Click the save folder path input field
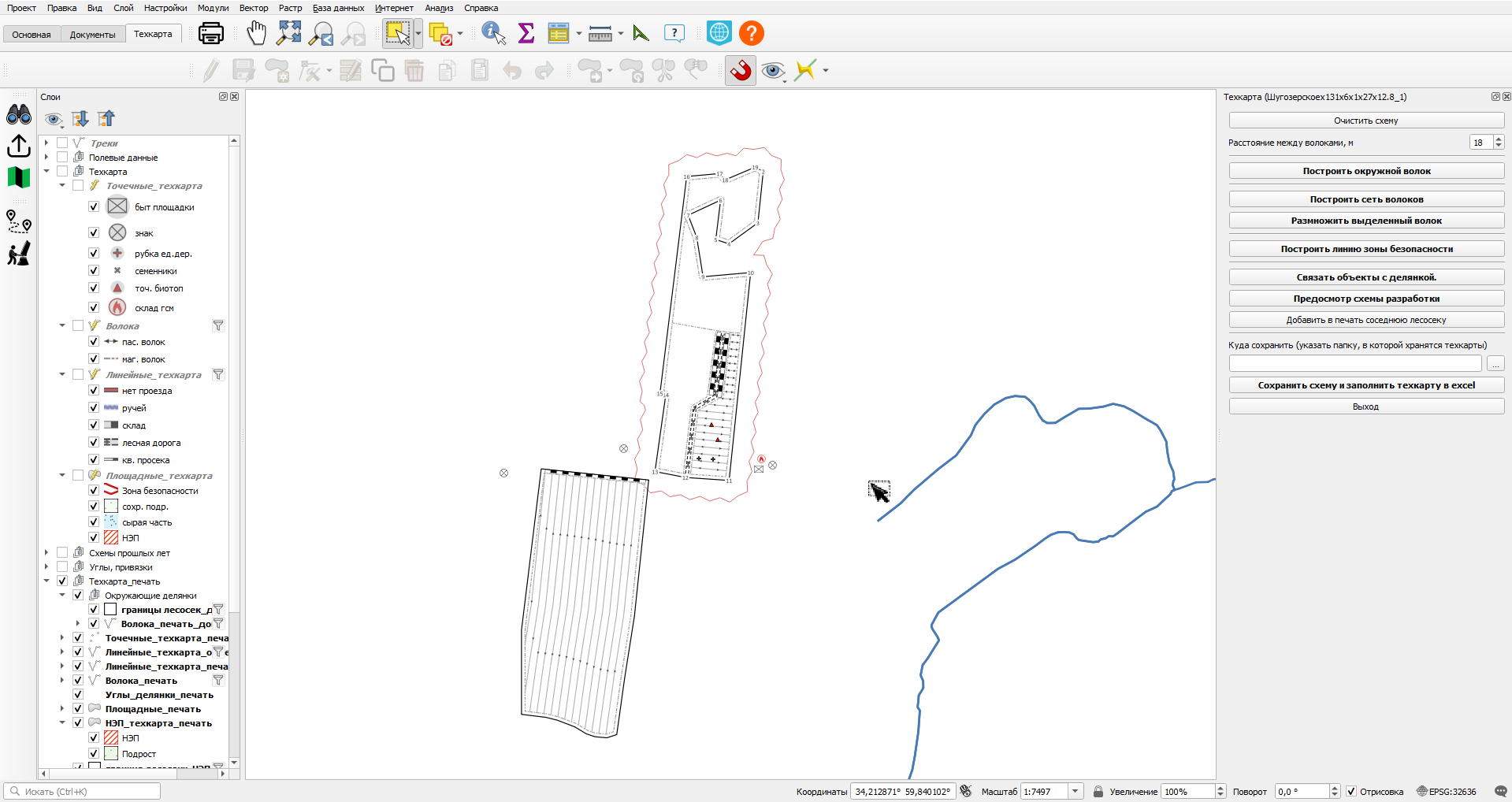The width and height of the screenshot is (1512, 802). click(1355, 363)
